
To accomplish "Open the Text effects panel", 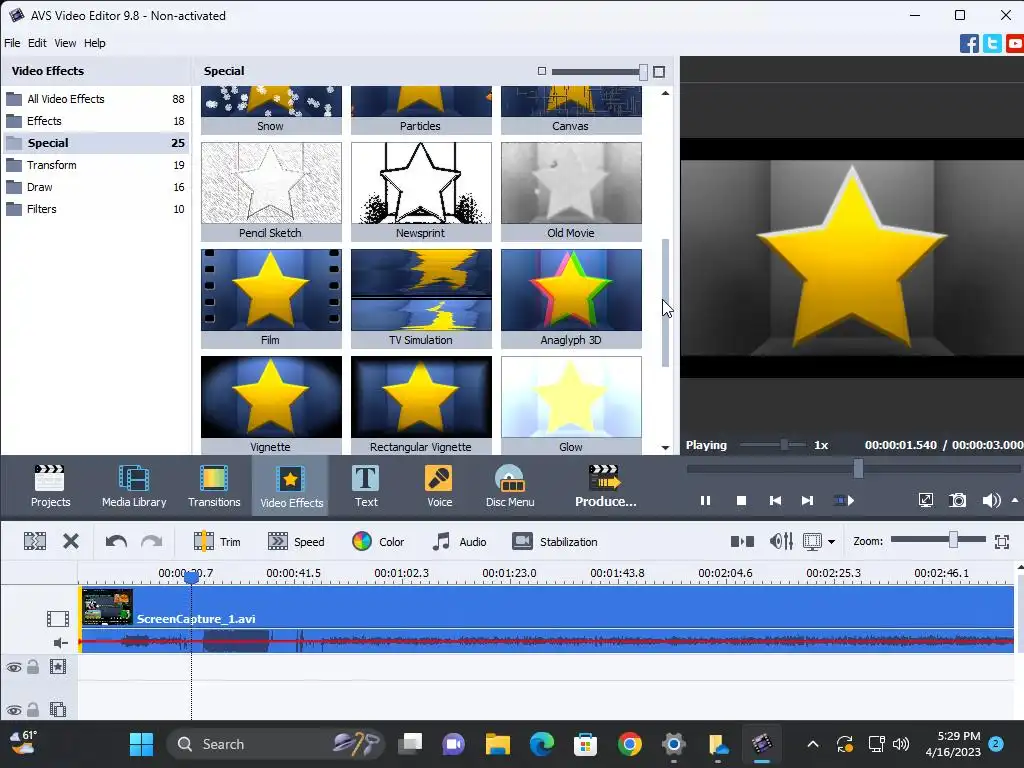I will tap(366, 485).
